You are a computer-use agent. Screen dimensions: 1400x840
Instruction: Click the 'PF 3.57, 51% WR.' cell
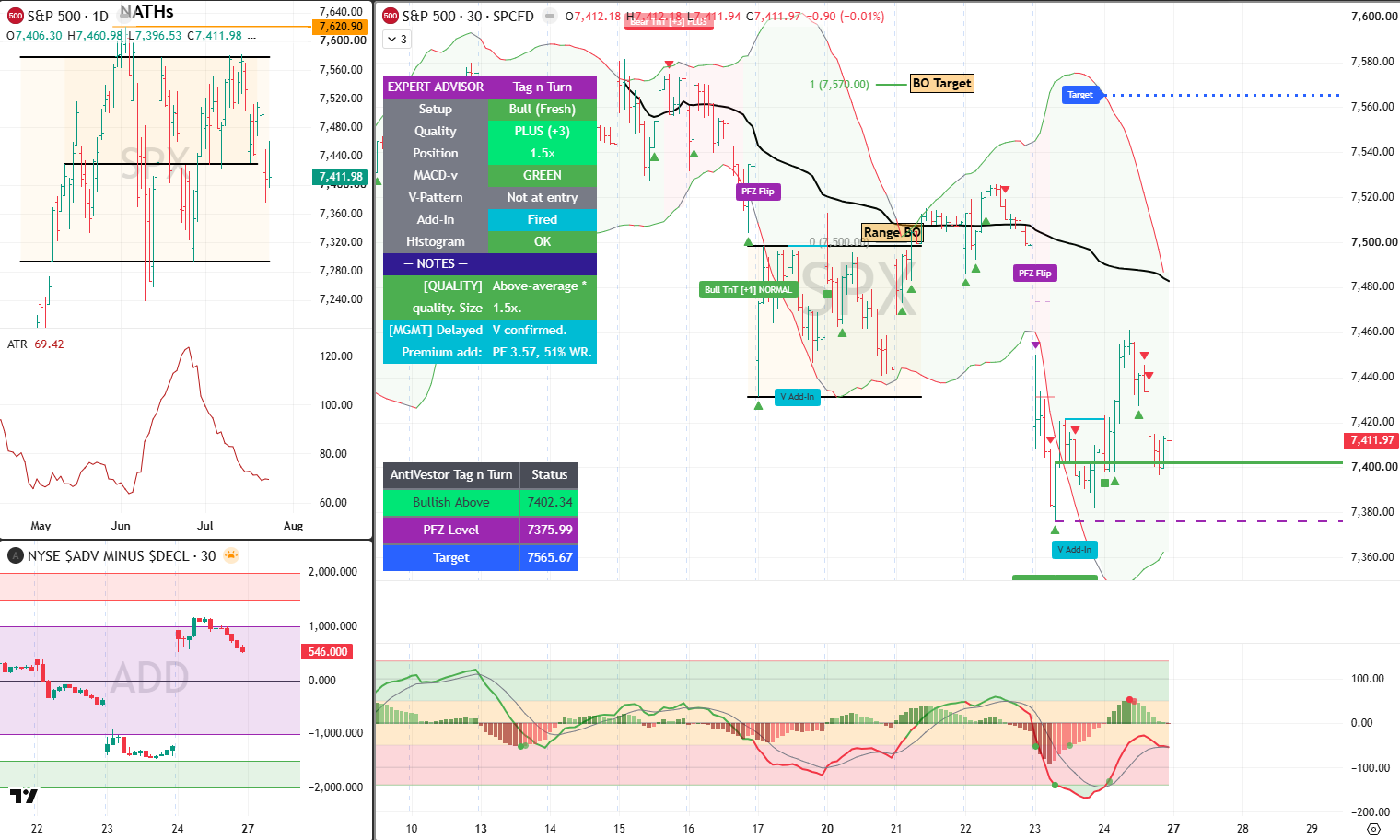[542, 352]
